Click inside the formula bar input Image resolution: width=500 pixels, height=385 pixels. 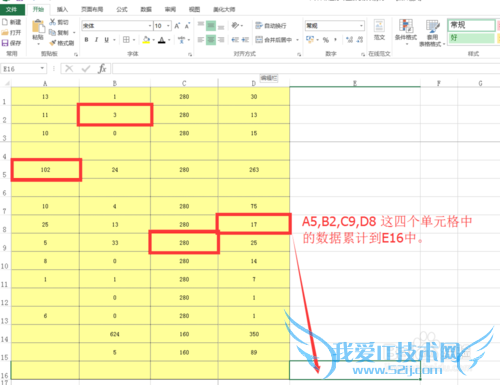306,69
